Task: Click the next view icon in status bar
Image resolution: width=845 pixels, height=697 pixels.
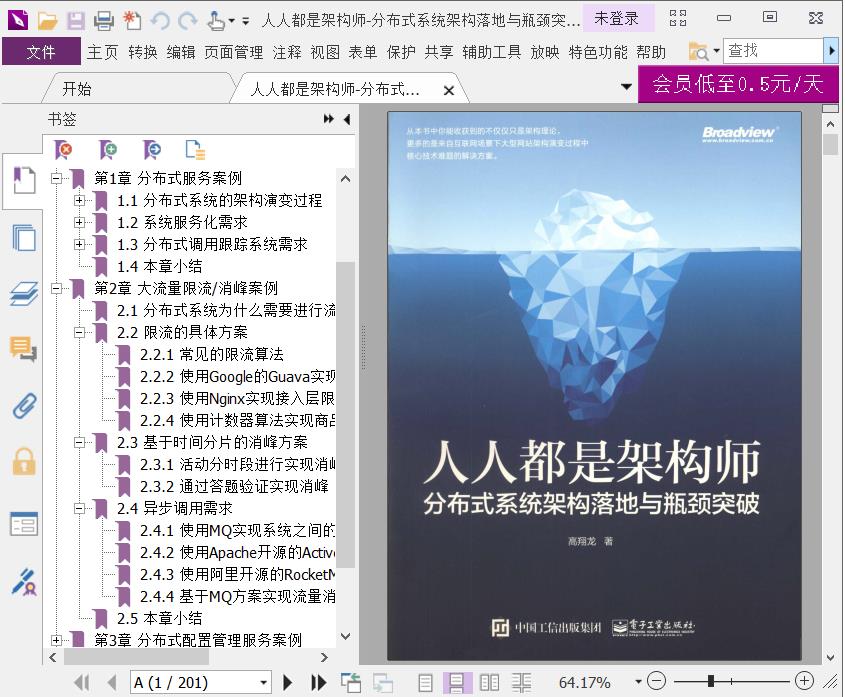Action: pos(383,682)
